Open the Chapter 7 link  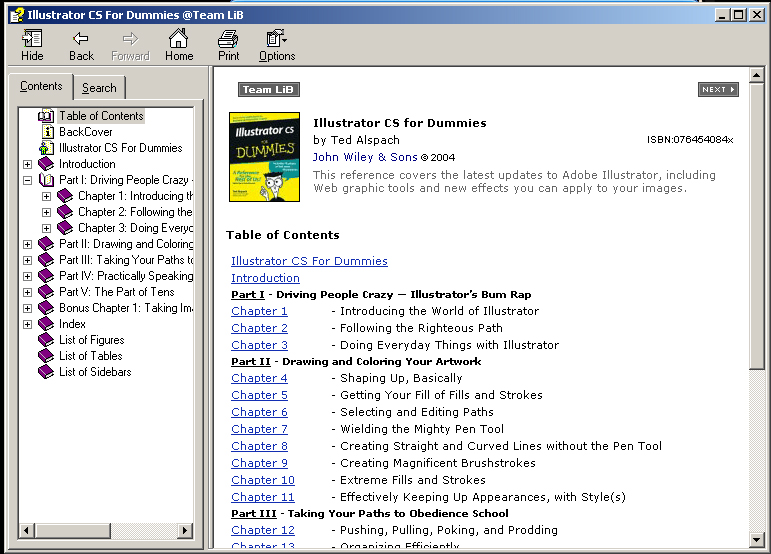pos(259,429)
